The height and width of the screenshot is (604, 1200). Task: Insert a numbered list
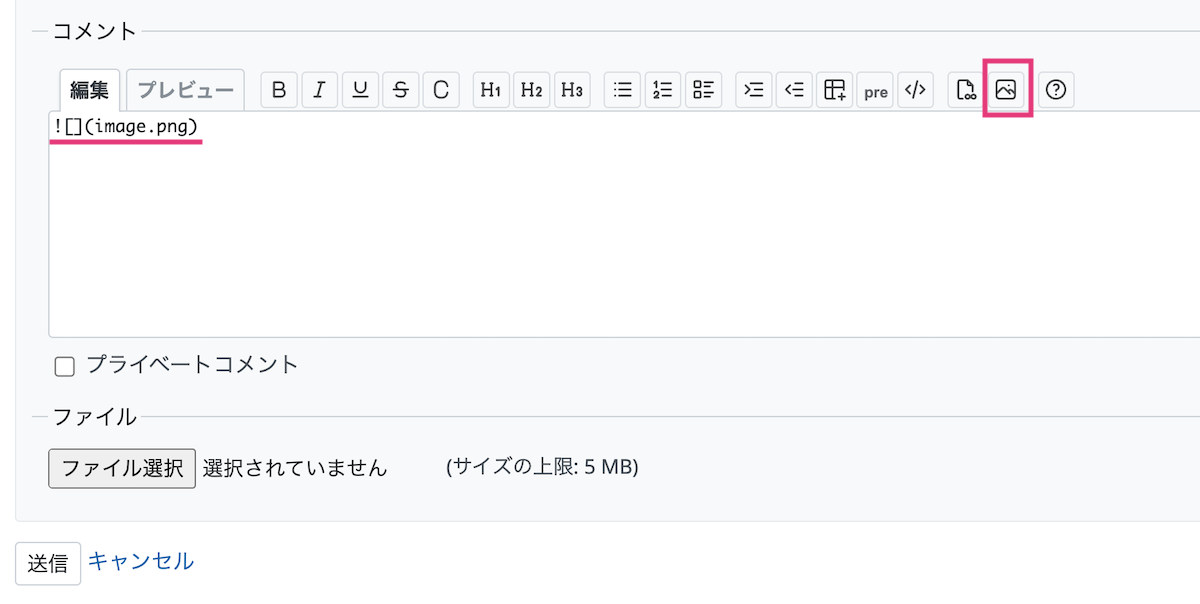[x=663, y=90]
